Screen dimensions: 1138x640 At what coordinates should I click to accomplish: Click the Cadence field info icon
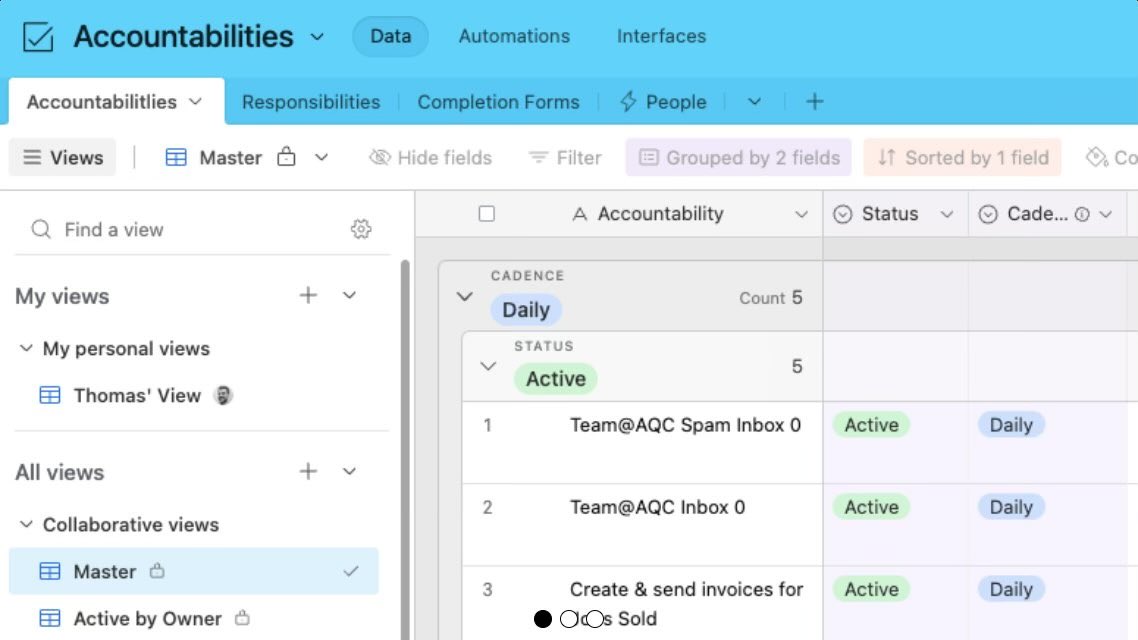1082,215
